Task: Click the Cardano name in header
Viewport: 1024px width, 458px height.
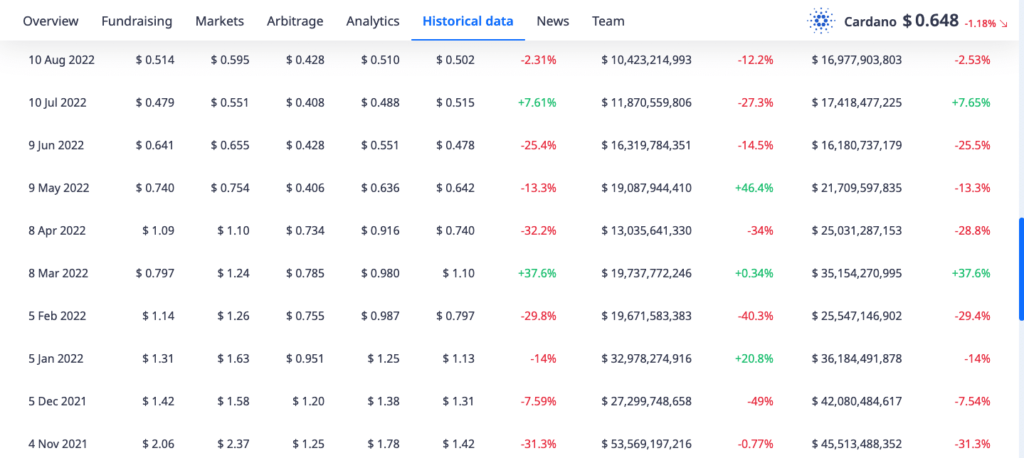Action: [x=870, y=21]
